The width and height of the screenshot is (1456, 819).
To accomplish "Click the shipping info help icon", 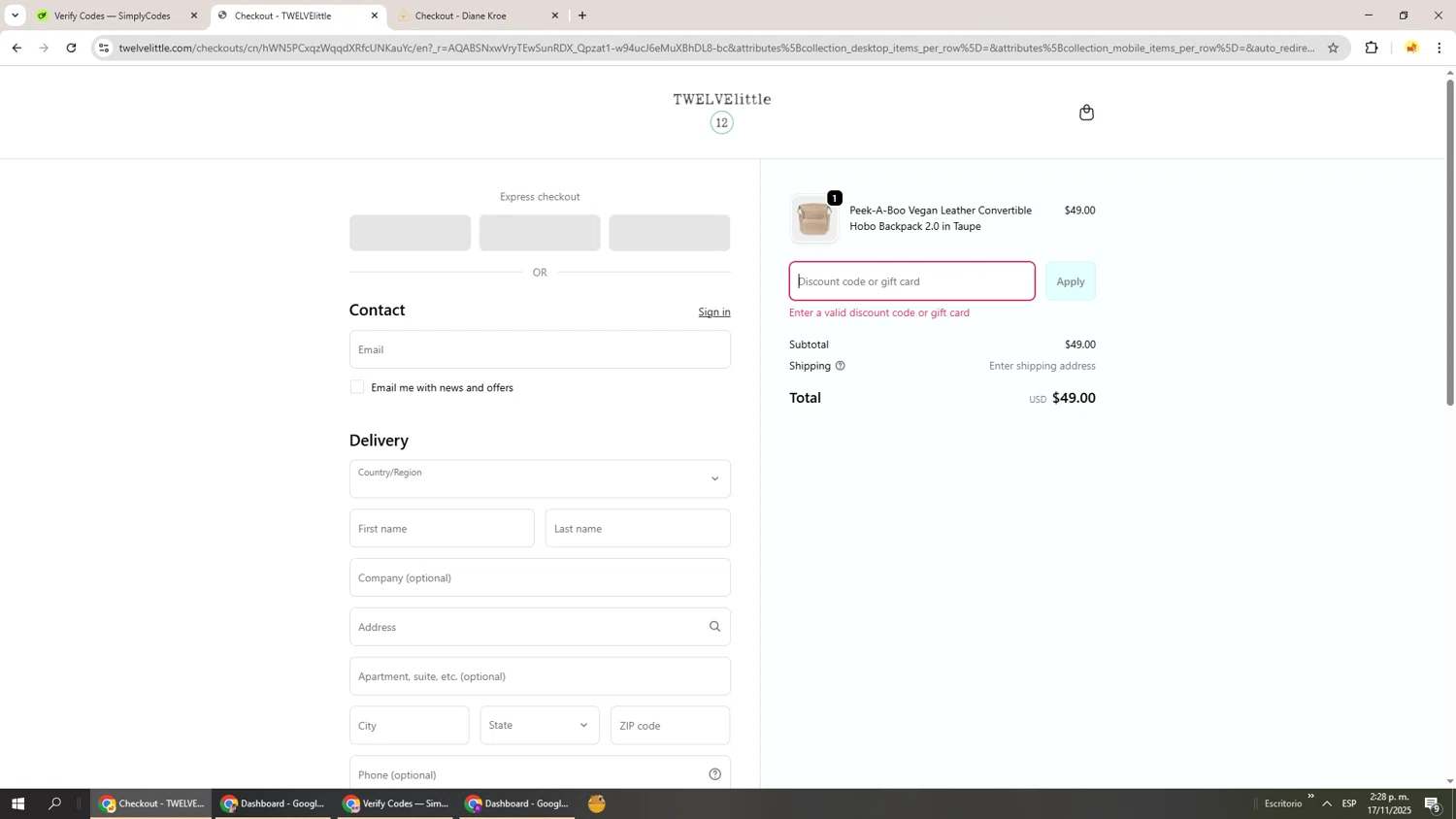I will click(841, 366).
